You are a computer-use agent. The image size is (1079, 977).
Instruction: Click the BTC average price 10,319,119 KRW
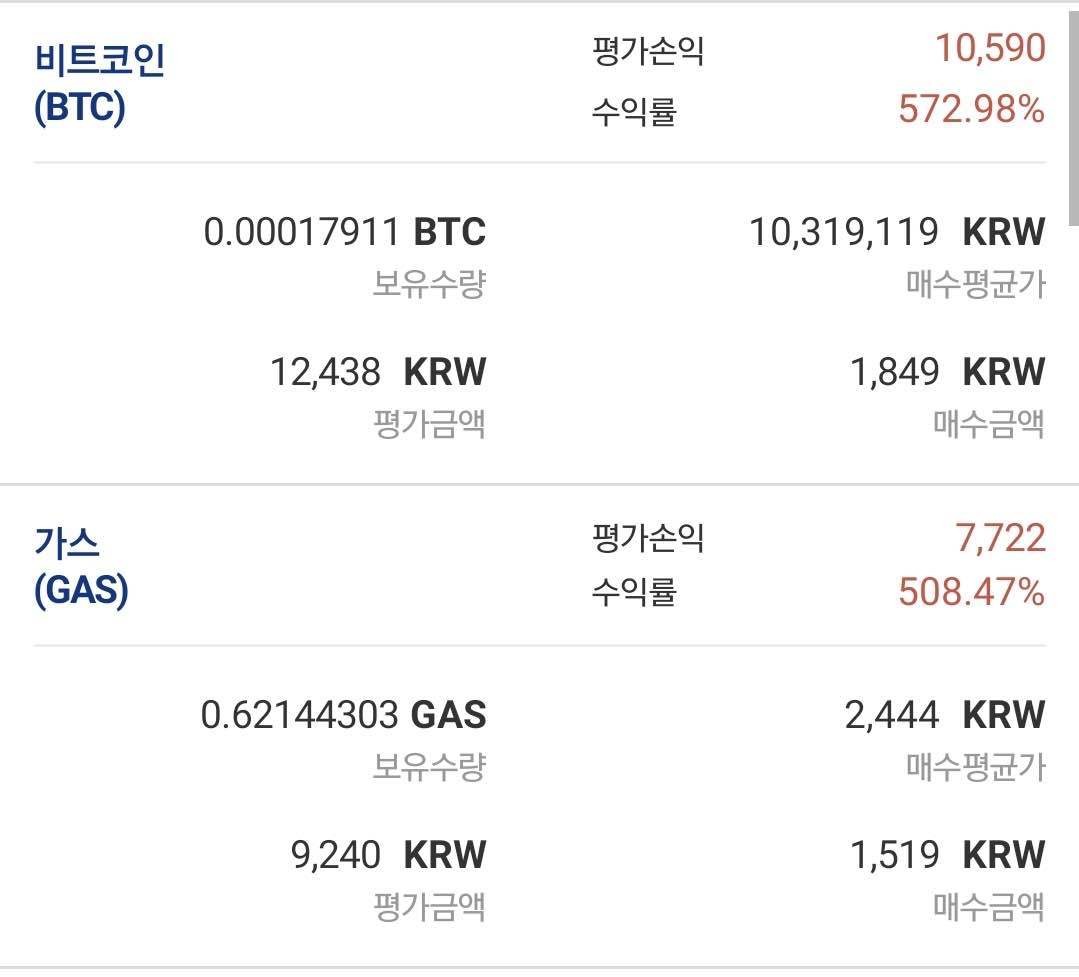[x=896, y=232]
